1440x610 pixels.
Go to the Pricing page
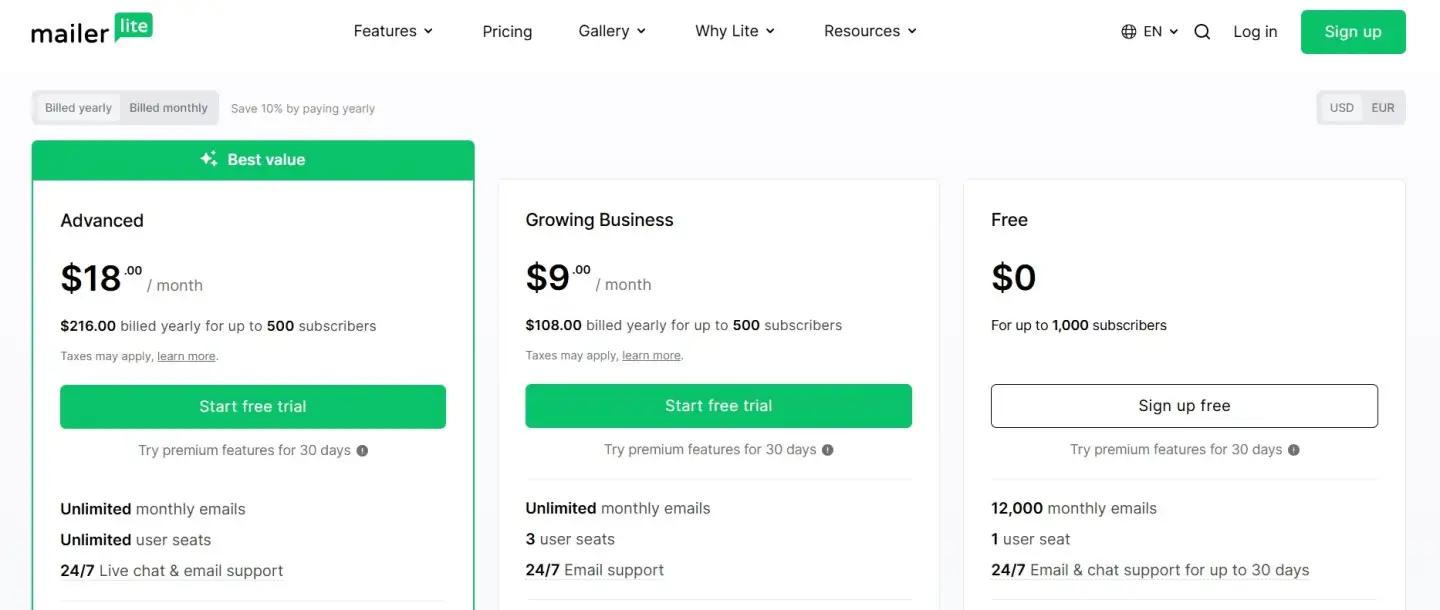point(507,32)
